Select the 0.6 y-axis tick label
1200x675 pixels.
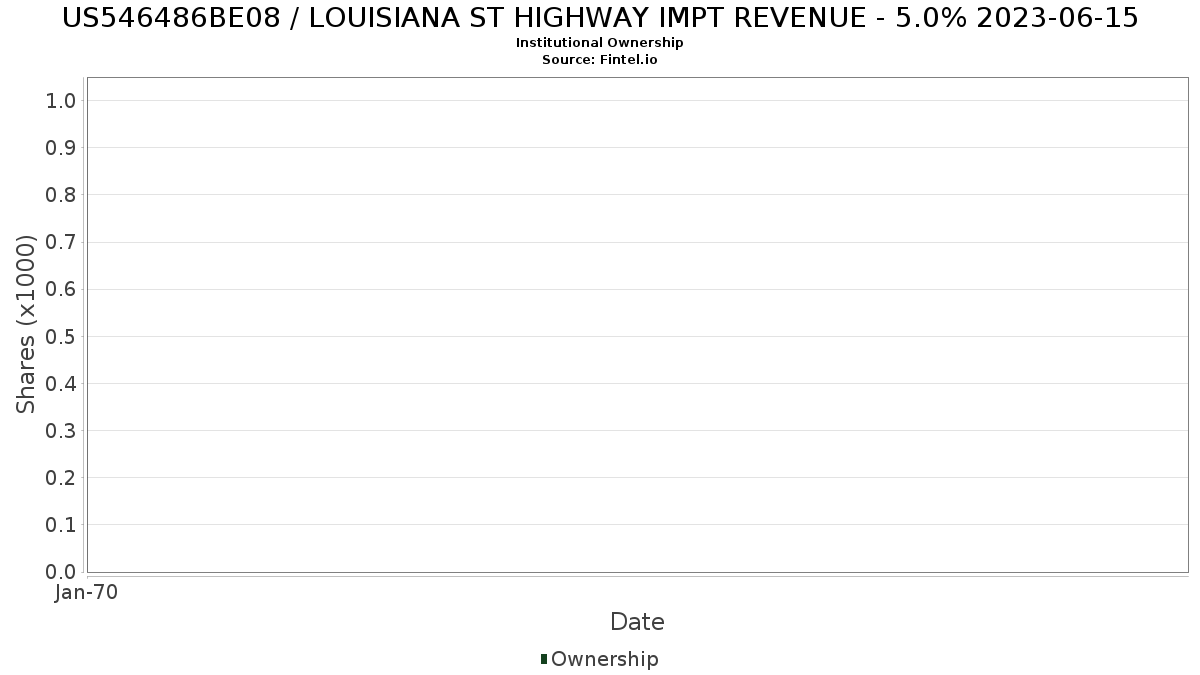(61, 289)
